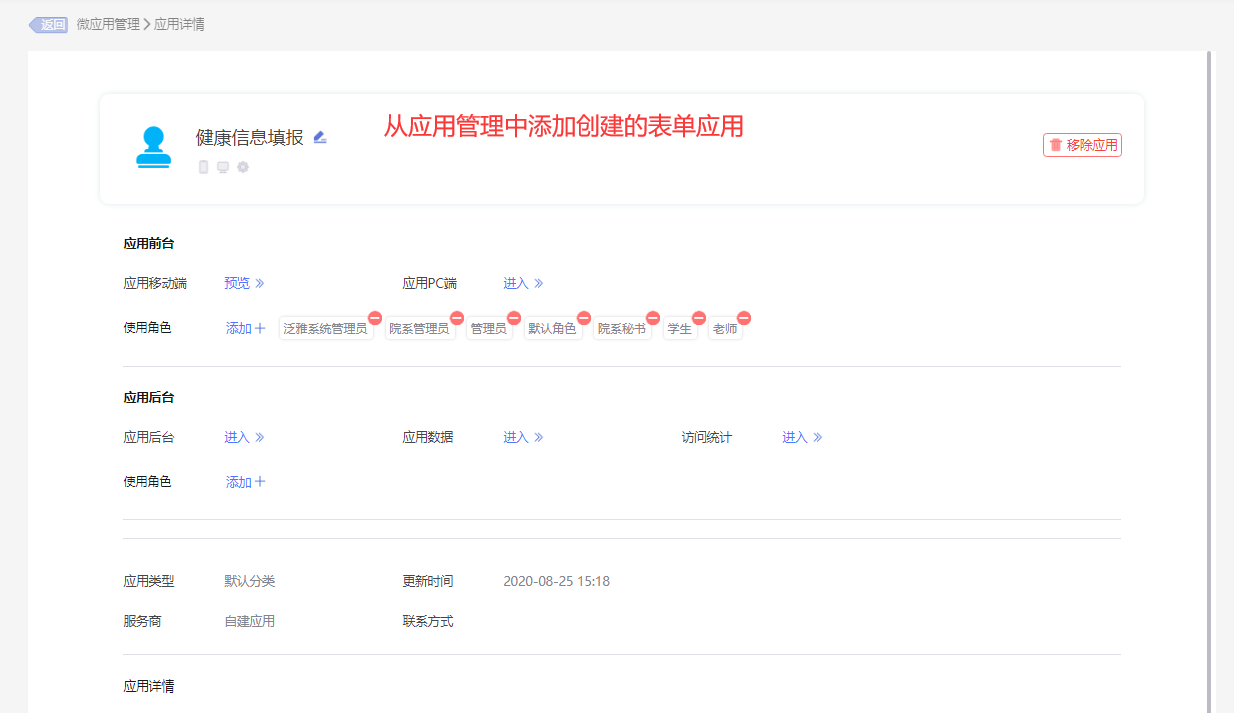Open 应用PC端 进入 link
The image size is (1234, 713).
click(523, 283)
